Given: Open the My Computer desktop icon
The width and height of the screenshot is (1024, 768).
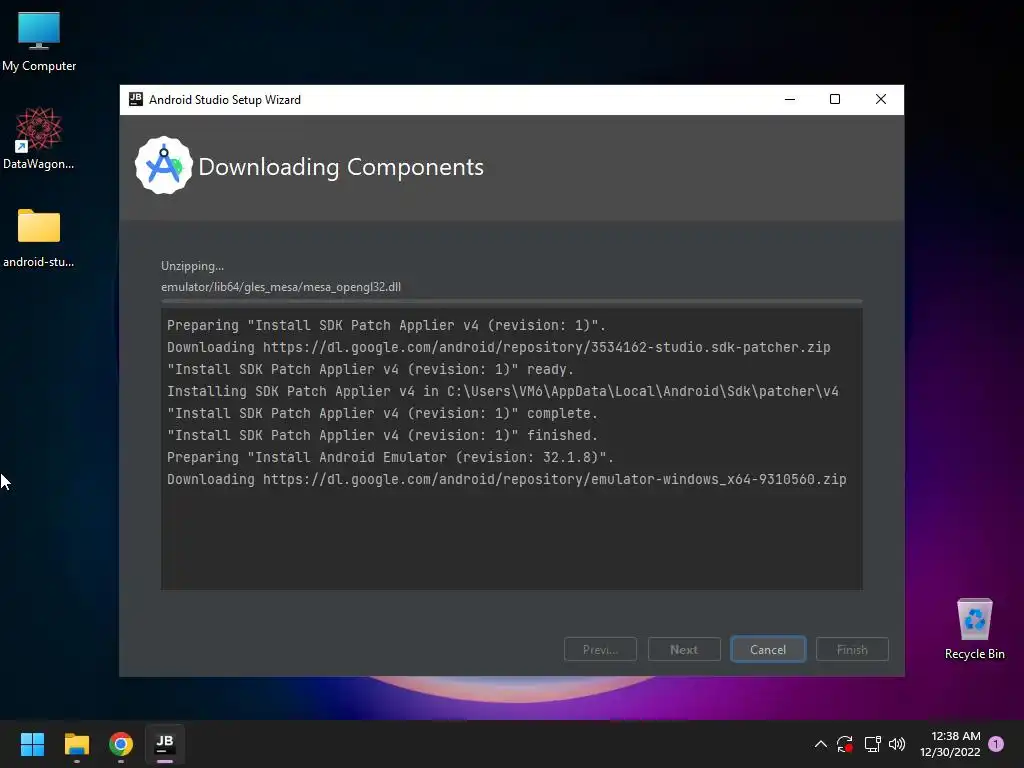Looking at the screenshot, I should tap(39, 42).
